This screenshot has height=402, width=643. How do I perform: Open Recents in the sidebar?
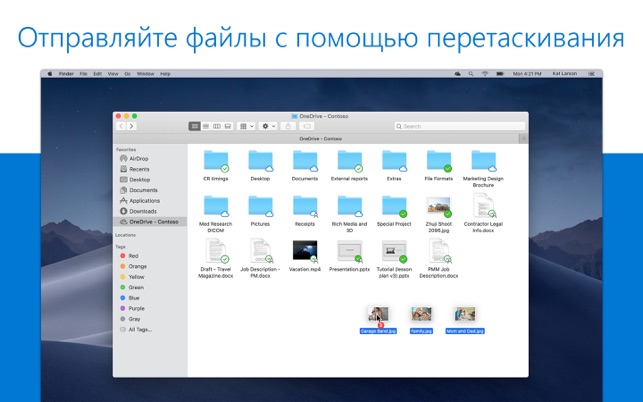point(135,169)
